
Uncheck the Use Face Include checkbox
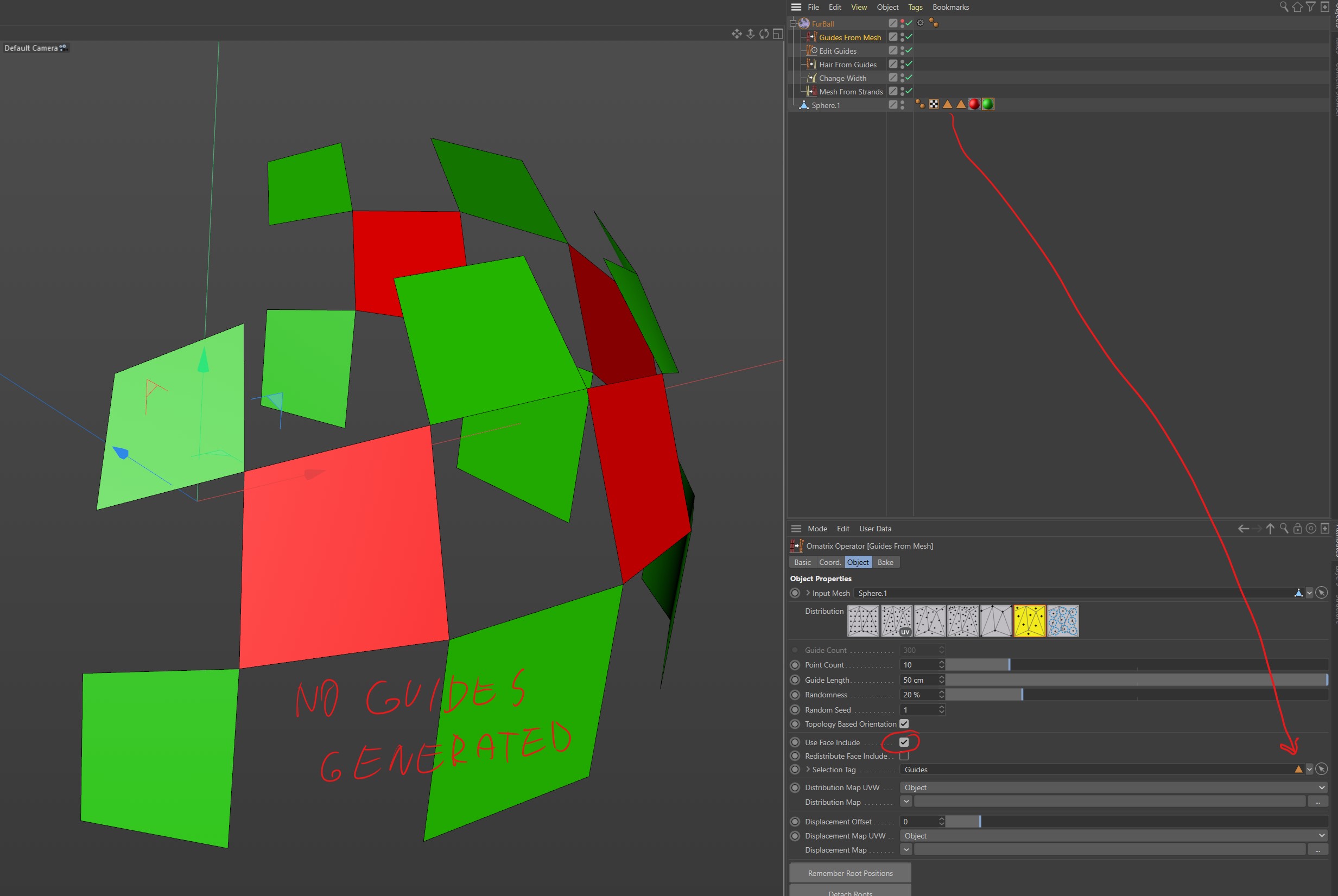[x=904, y=742]
